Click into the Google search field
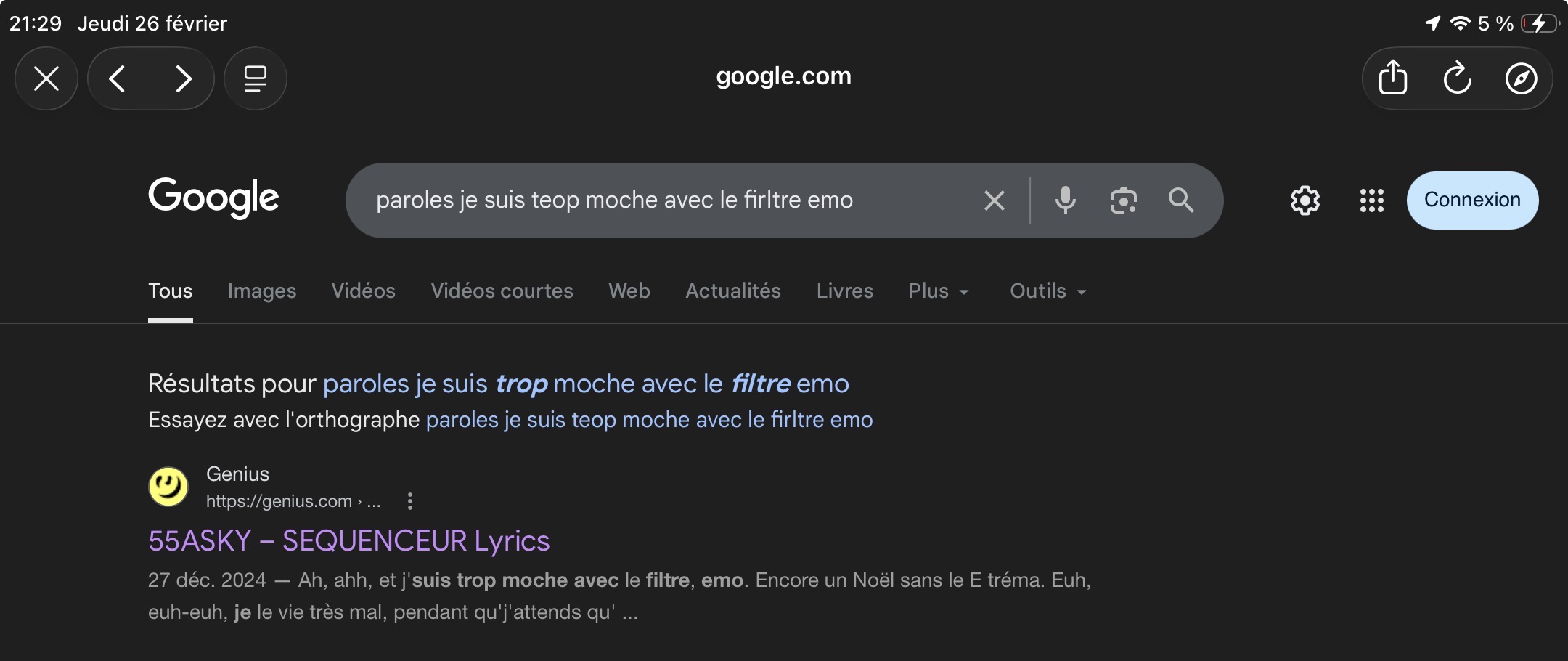Image resolution: width=1568 pixels, height=661 pixels. point(653,200)
